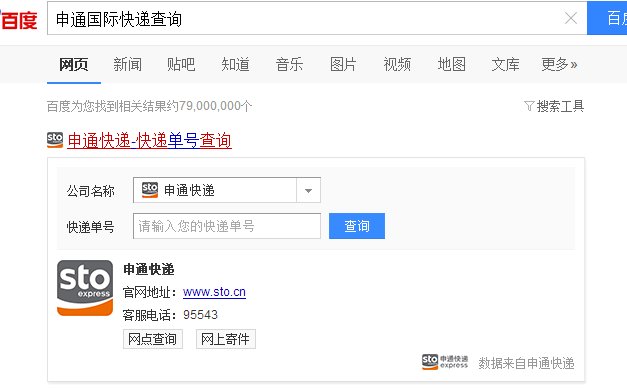
Task: Open the 公司名称 combo box showing 申通快递
Action: 227,190
